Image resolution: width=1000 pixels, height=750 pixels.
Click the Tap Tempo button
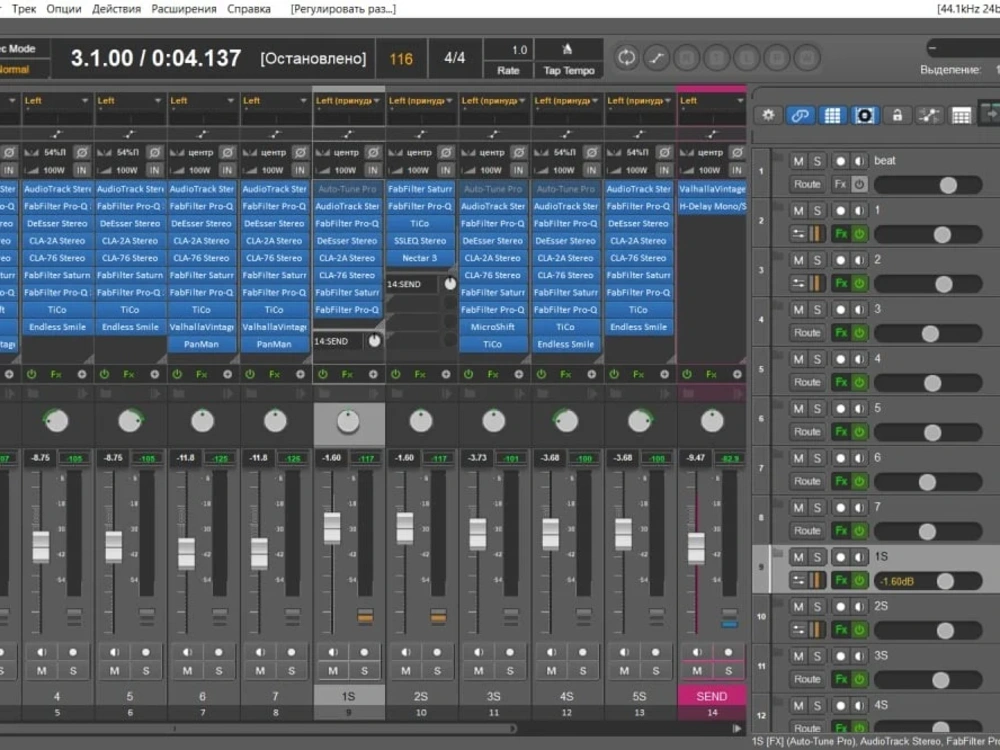[569, 70]
